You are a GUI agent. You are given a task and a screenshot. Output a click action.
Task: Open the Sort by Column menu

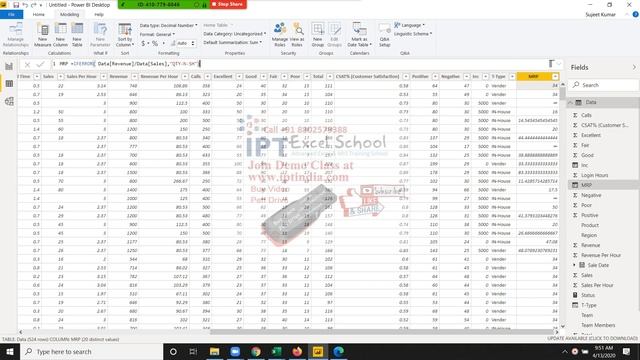point(125,35)
